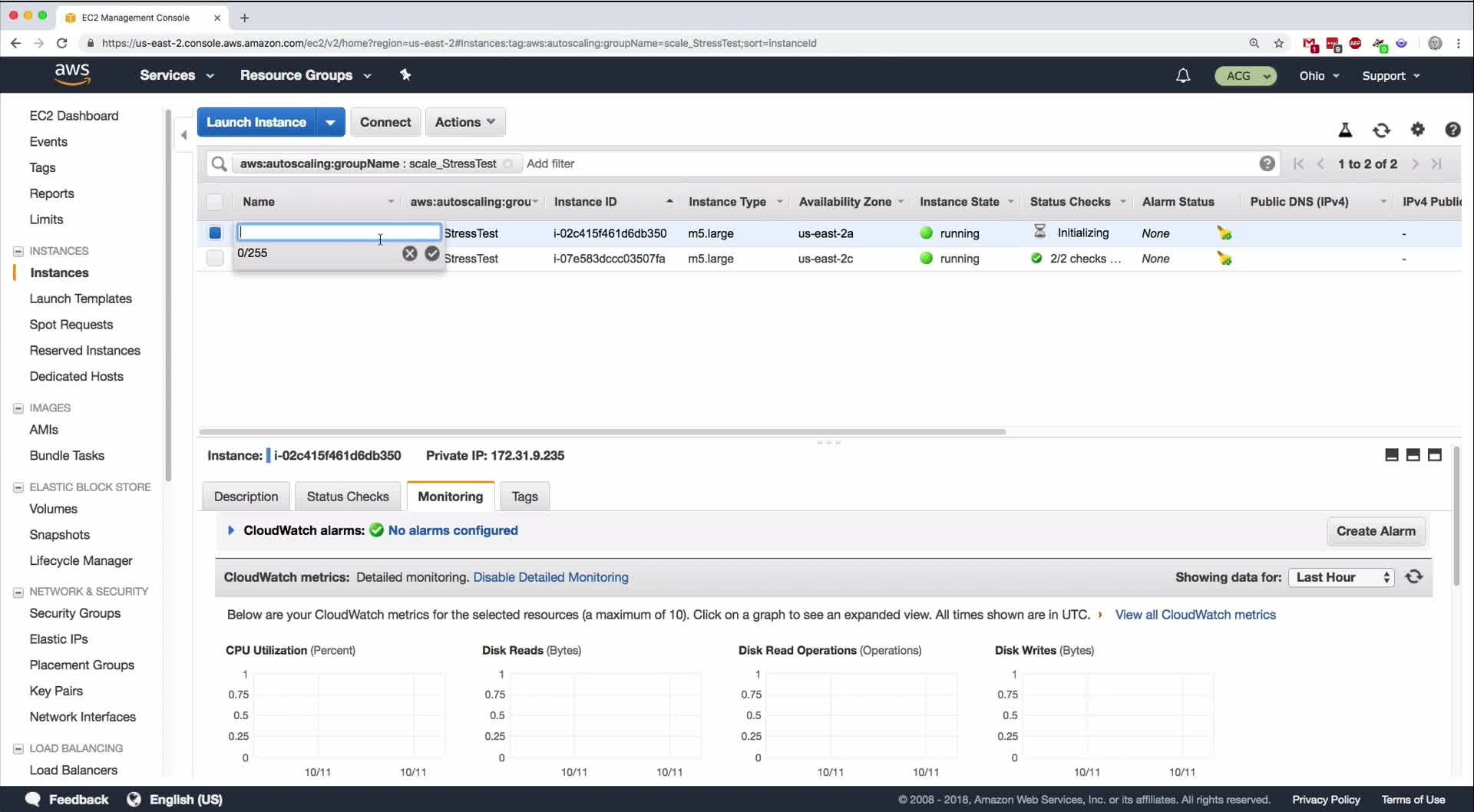Open the Ohio region dropdown
Screen dimensions: 1474x812
coord(1319,75)
